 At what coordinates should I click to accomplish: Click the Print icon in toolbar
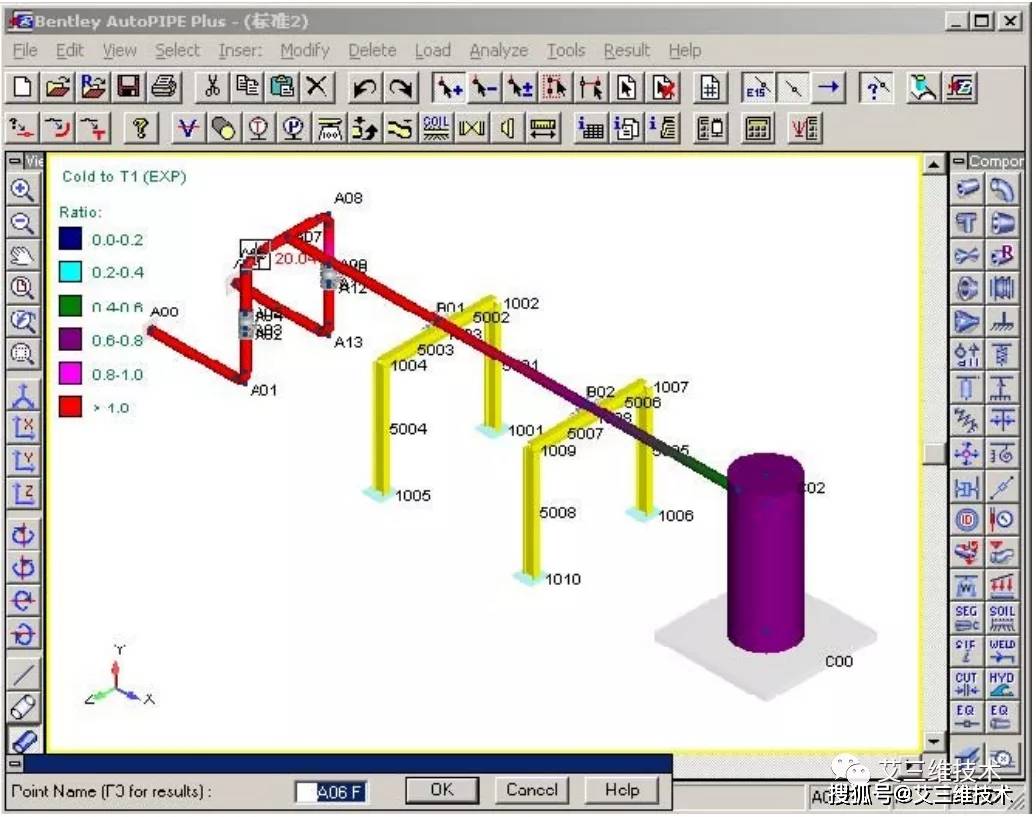(x=163, y=88)
